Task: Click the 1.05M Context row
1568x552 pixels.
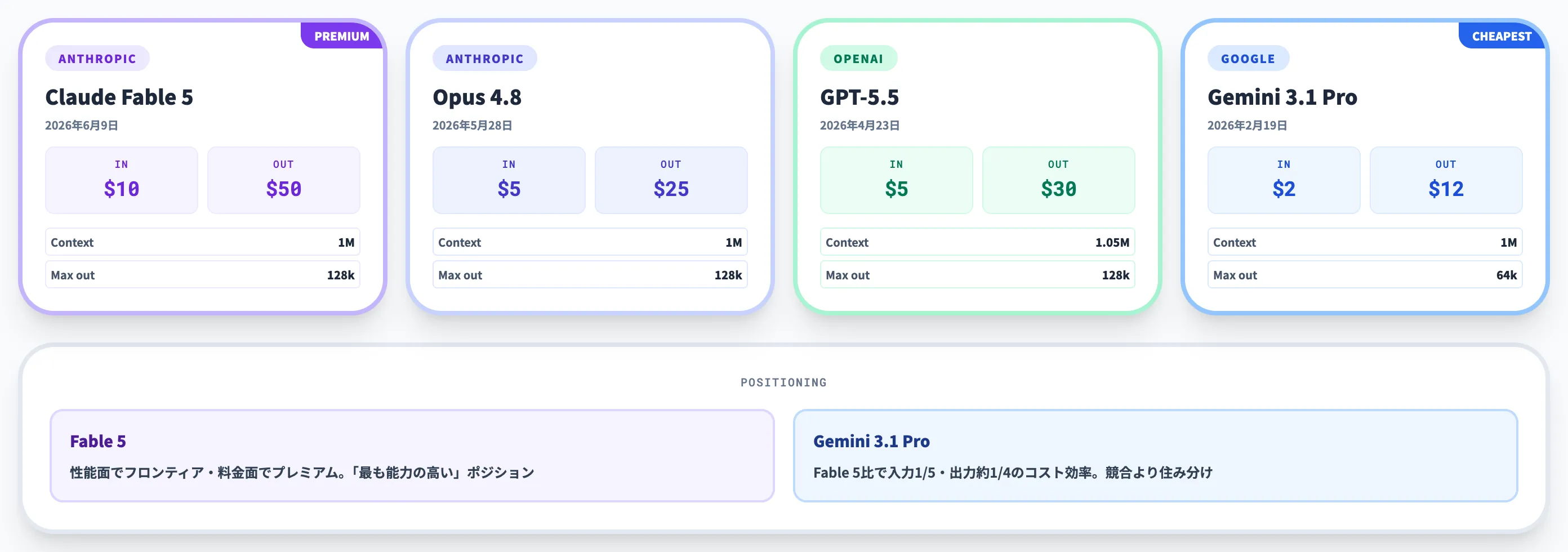Action: click(977, 242)
